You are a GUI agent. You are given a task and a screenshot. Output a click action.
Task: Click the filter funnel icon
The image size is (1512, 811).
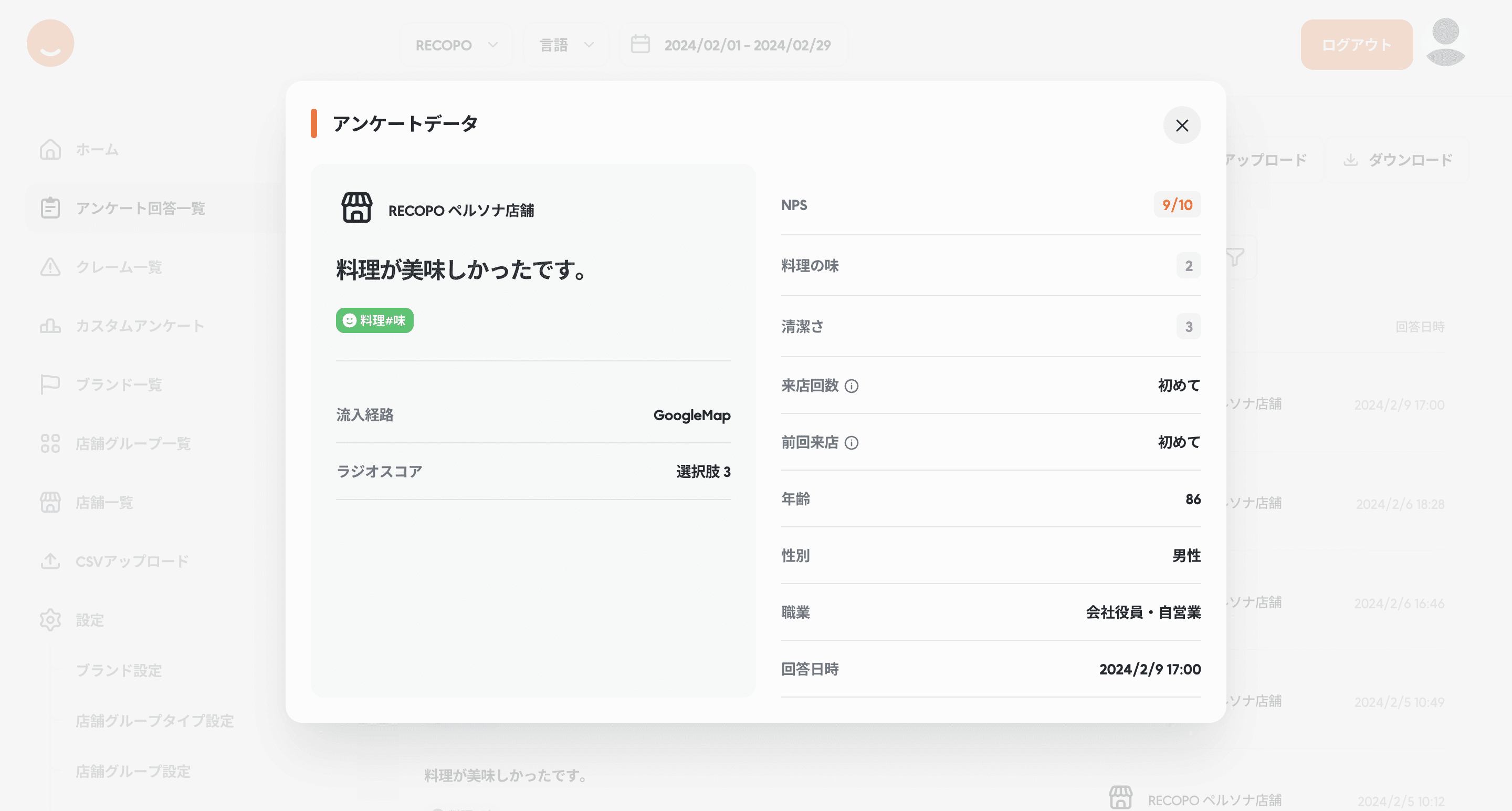(x=1235, y=257)
